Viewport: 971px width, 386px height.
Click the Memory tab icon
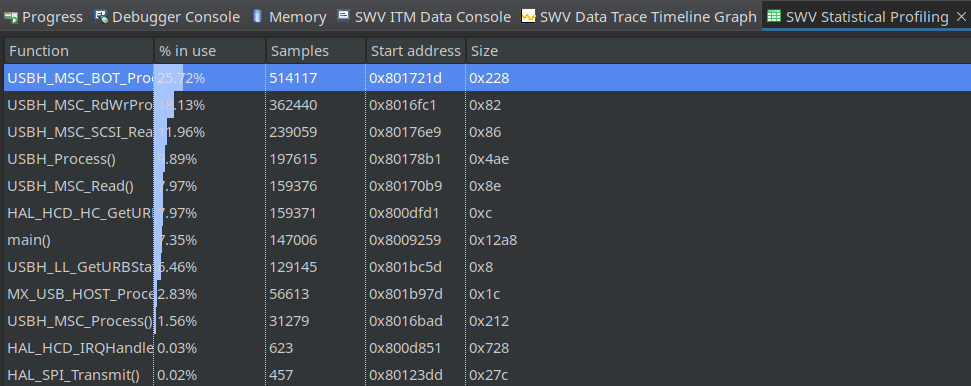[x=258, y=17]
